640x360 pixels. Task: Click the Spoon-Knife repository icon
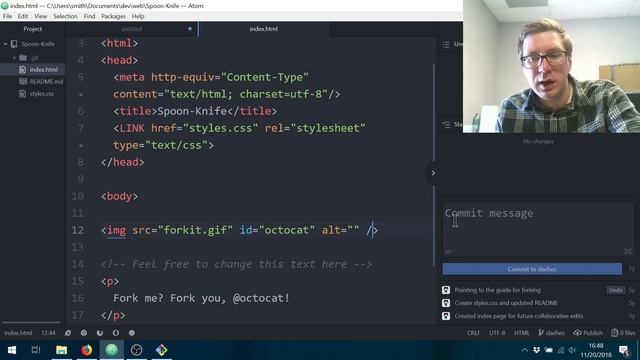click(x=14, y=44)
